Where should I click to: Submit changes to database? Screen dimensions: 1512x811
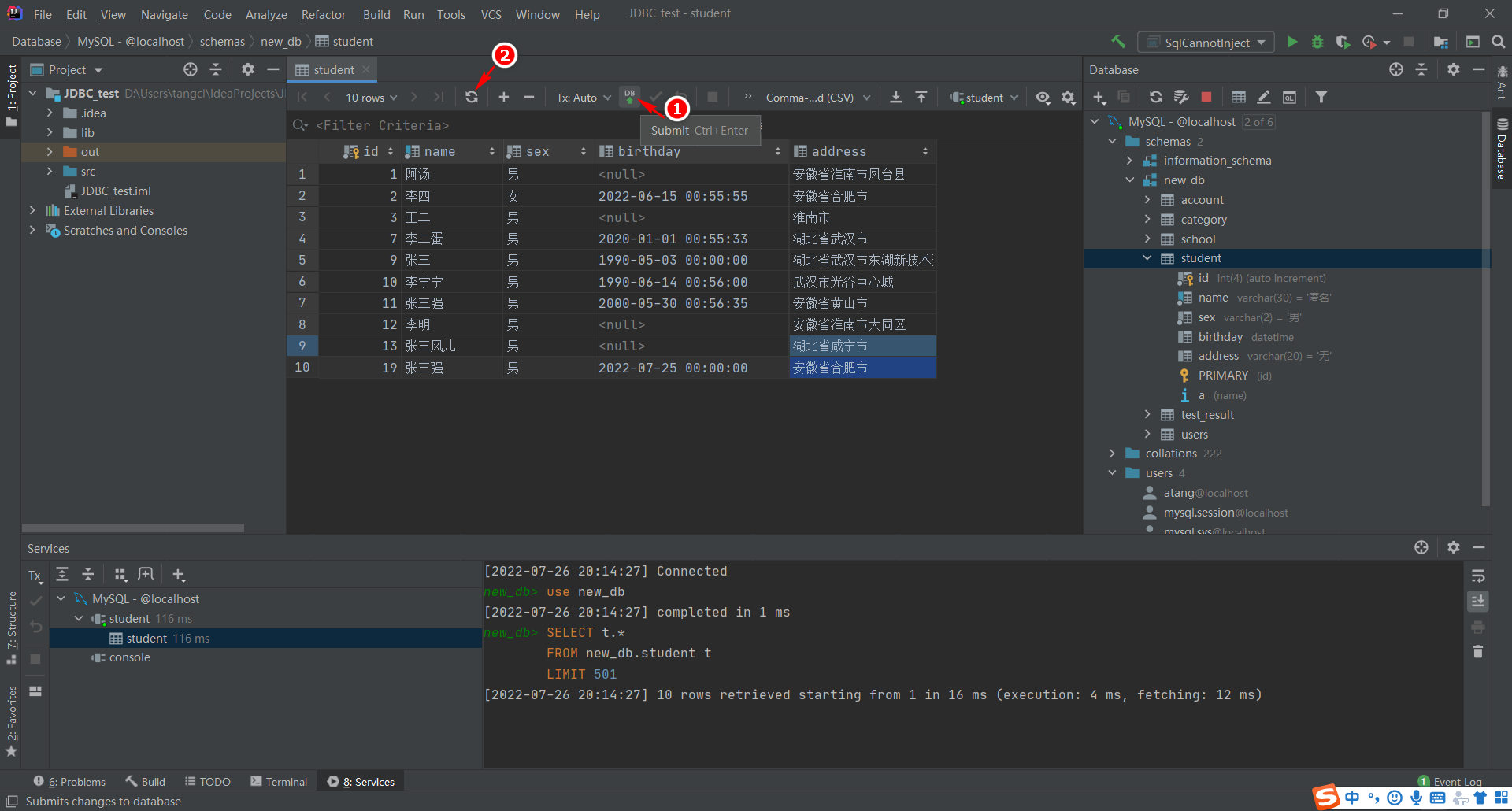tap(629, 97)
